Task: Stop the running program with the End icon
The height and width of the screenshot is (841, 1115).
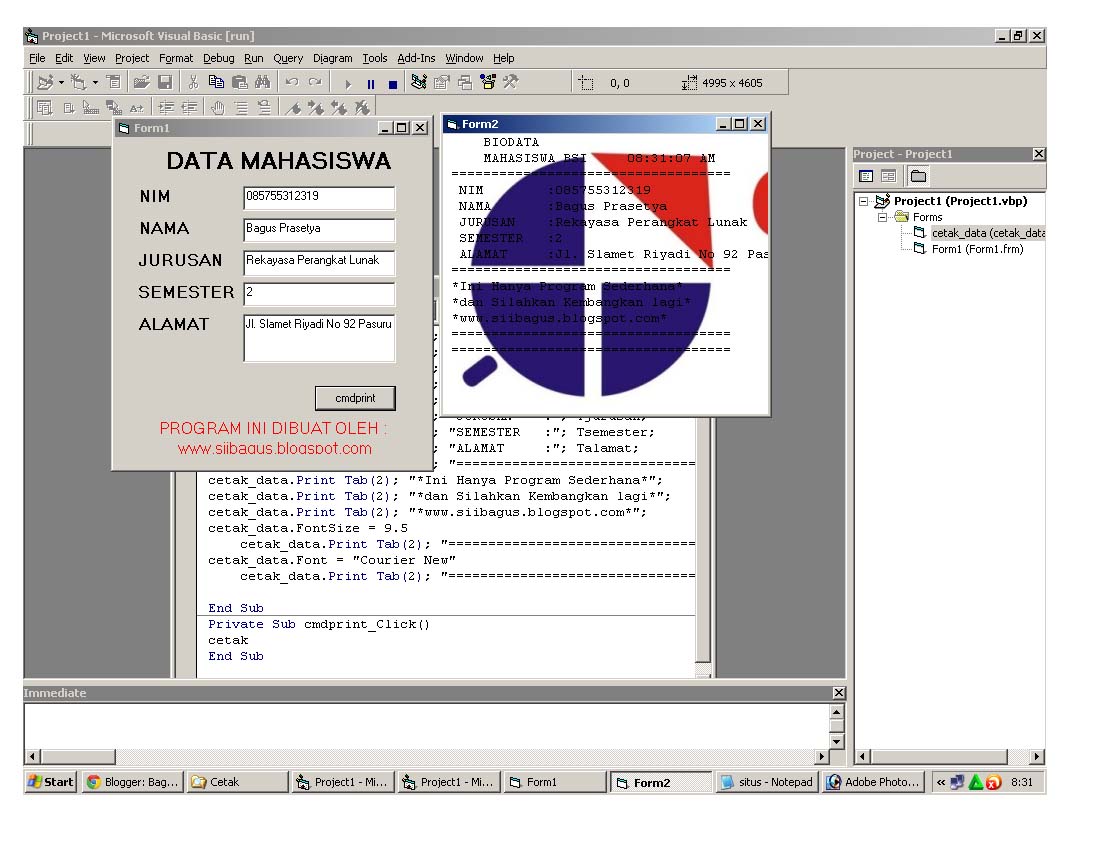Action: pos(393,82)
